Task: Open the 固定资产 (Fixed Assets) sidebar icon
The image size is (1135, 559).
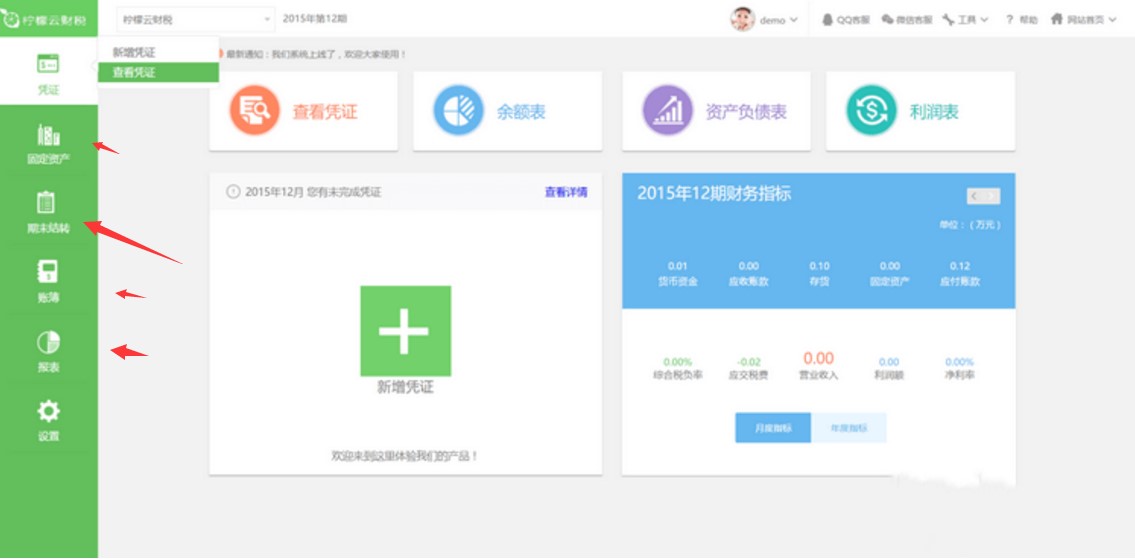Action: [48, 136]
